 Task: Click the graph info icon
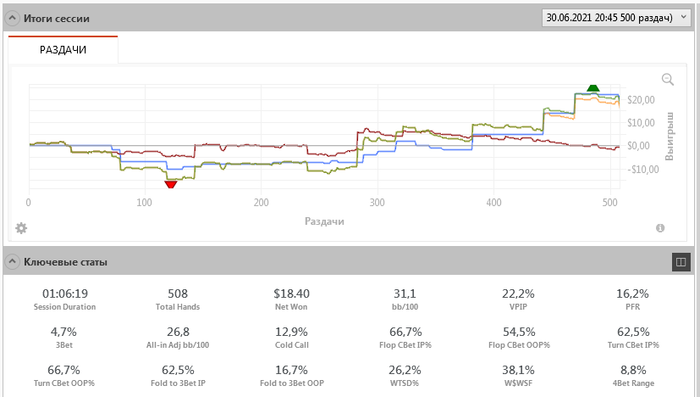[x=660, y=228]
